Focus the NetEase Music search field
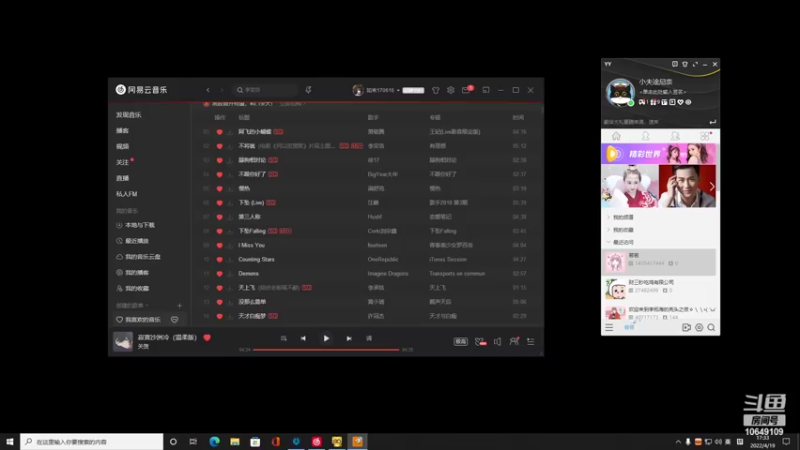Image resolution: width=800 pixels, height=450 pixels. point(265,90)
